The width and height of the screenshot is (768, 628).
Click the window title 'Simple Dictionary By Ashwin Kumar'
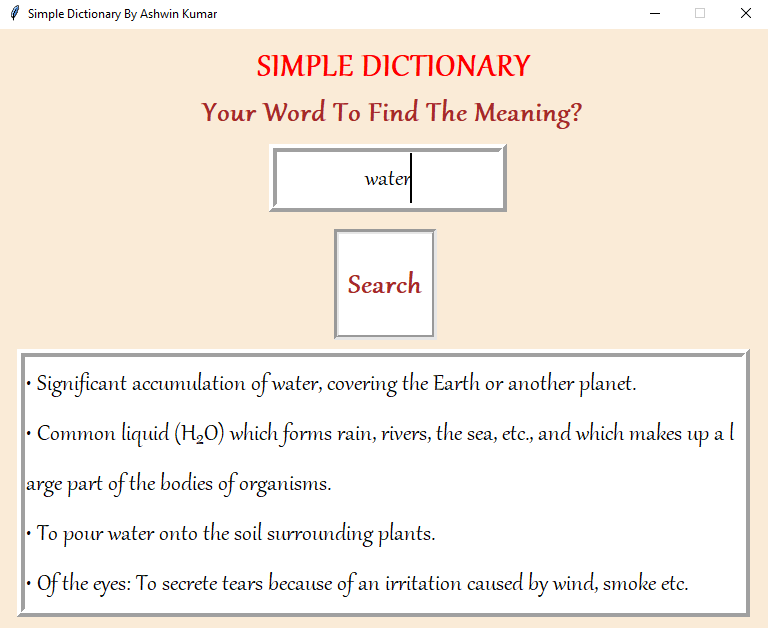pyautogui.click(x=122, y=14)
